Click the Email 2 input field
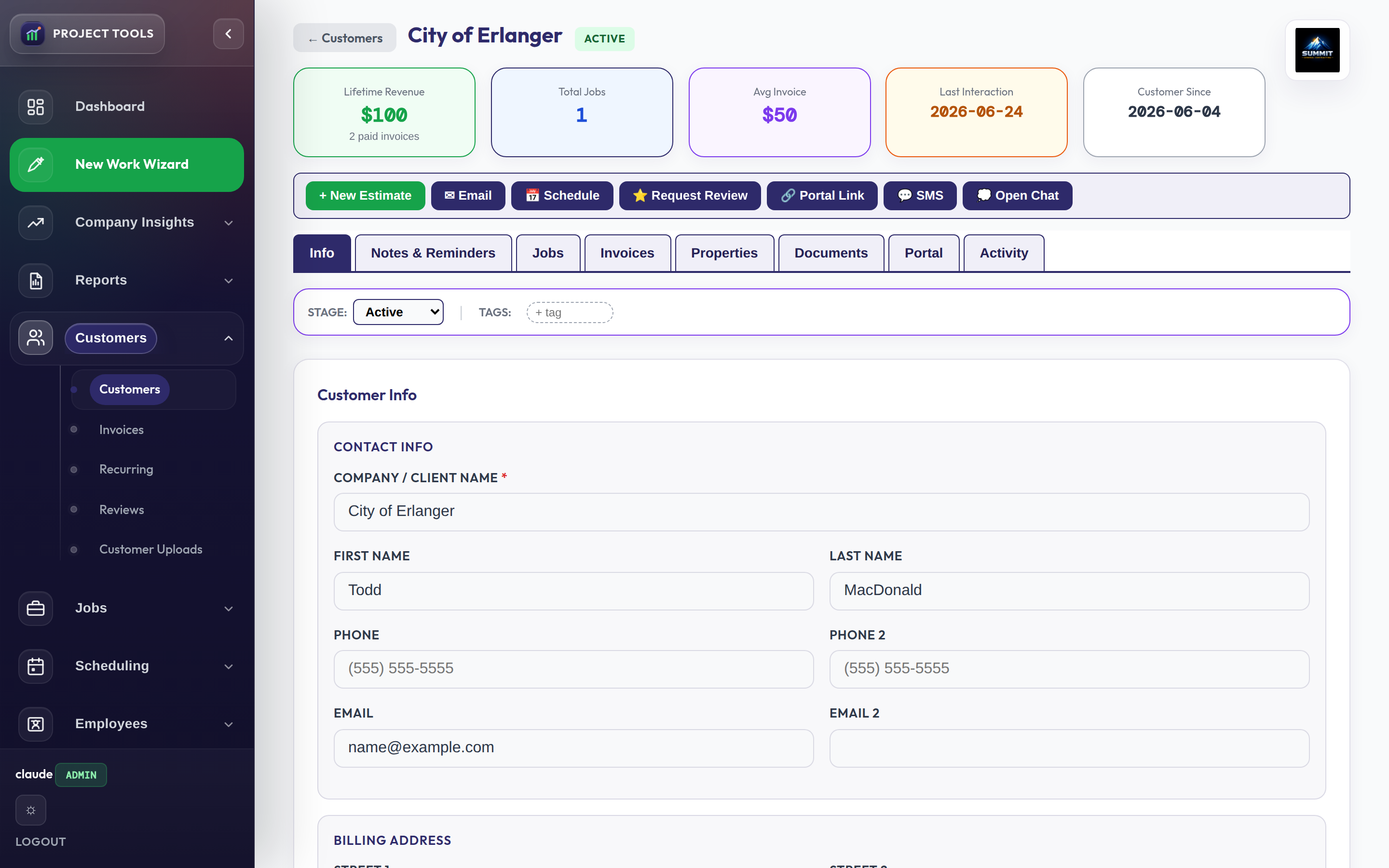The image size is (1389, 868). [x=1069, y=748]
